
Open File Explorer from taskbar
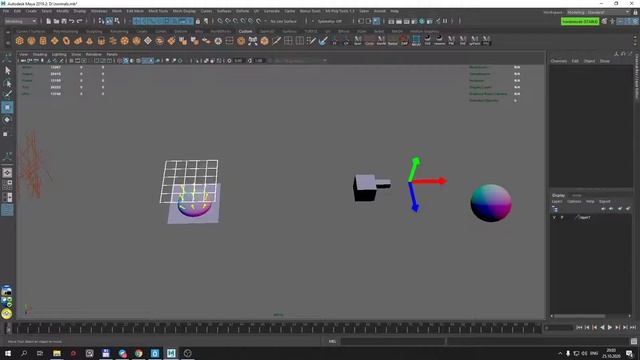tap(57, 353)
